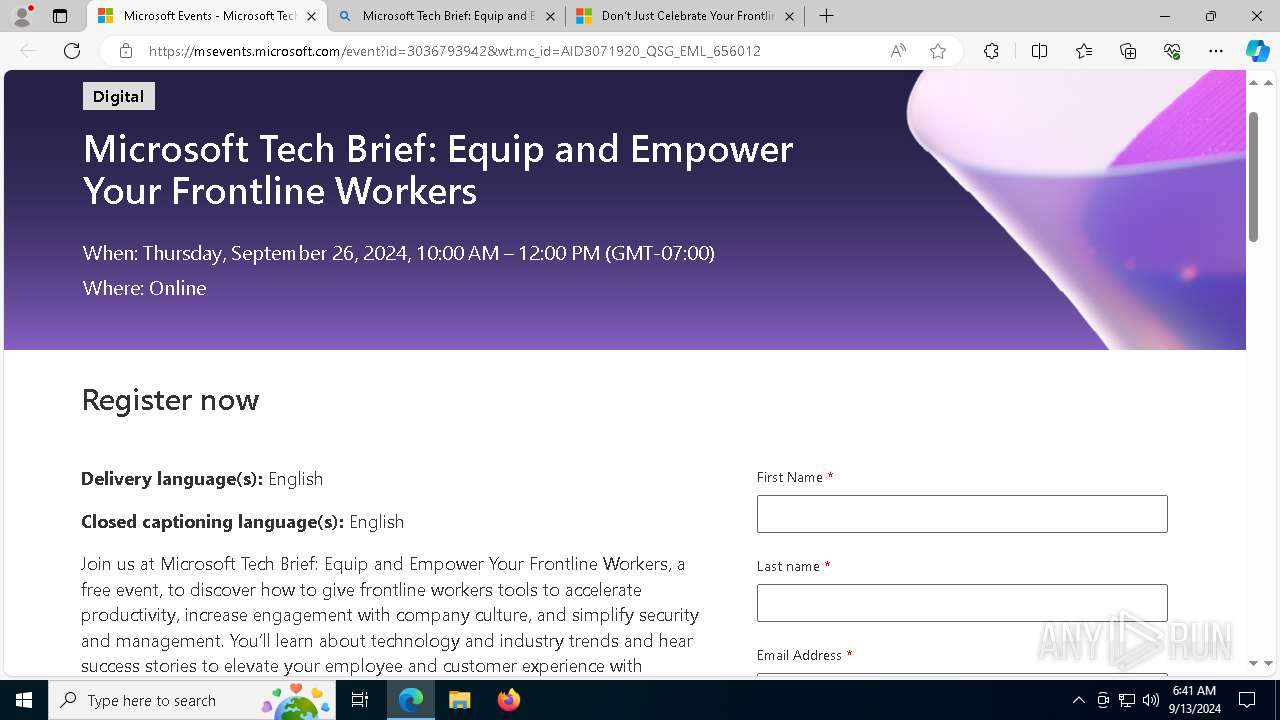Open Task View on taskbar
Viewport: 1280px width, 720px height.
(x=361, y=700)
